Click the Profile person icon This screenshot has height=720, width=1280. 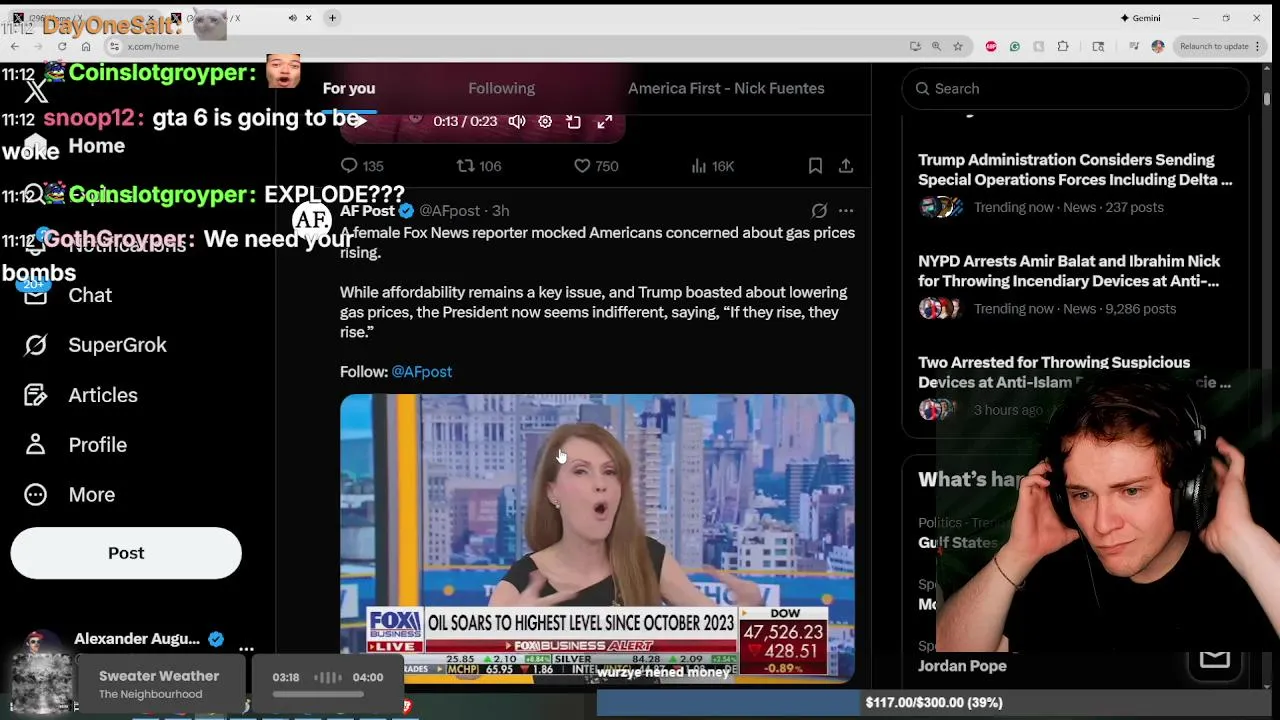36,445
